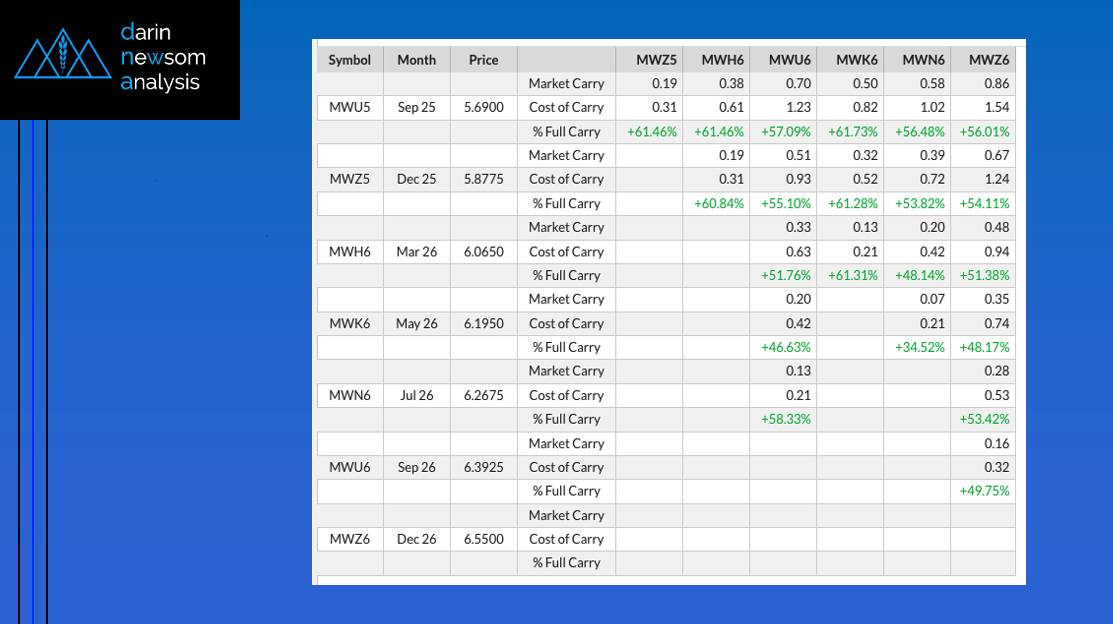
Task: Select the Price column header
Action: point(483,60)
